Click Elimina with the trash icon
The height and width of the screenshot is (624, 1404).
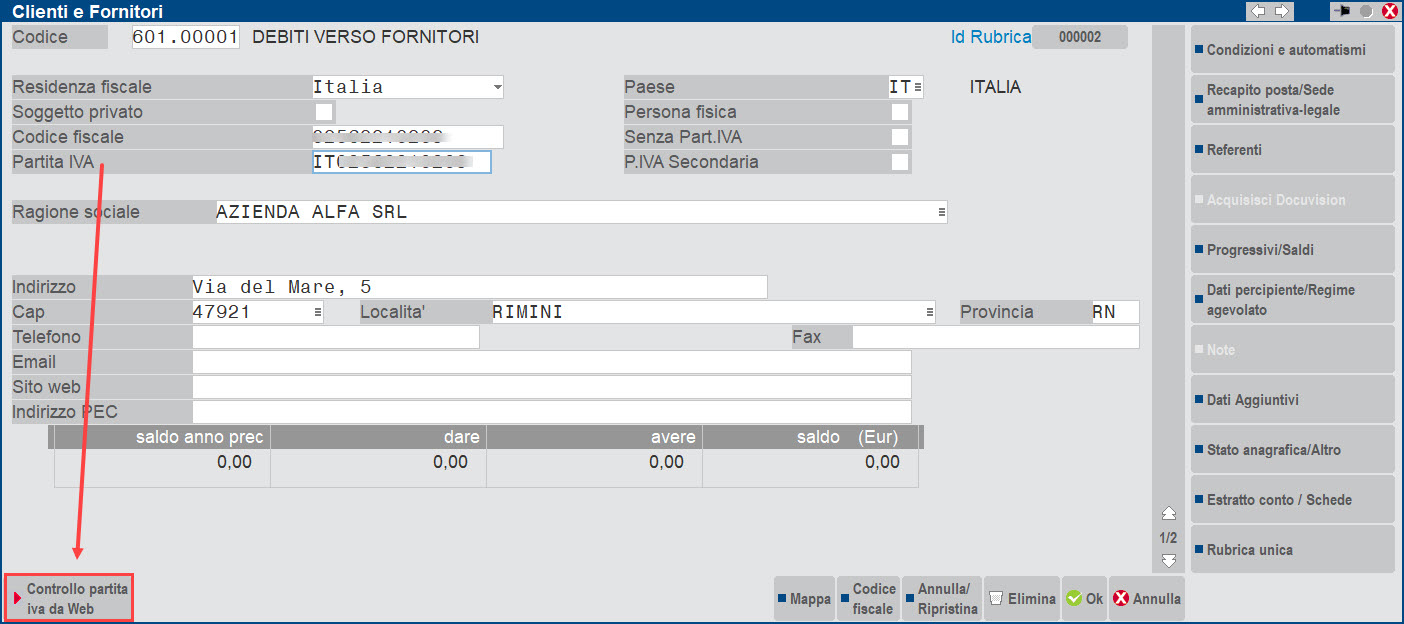[x=1022, y=599]
